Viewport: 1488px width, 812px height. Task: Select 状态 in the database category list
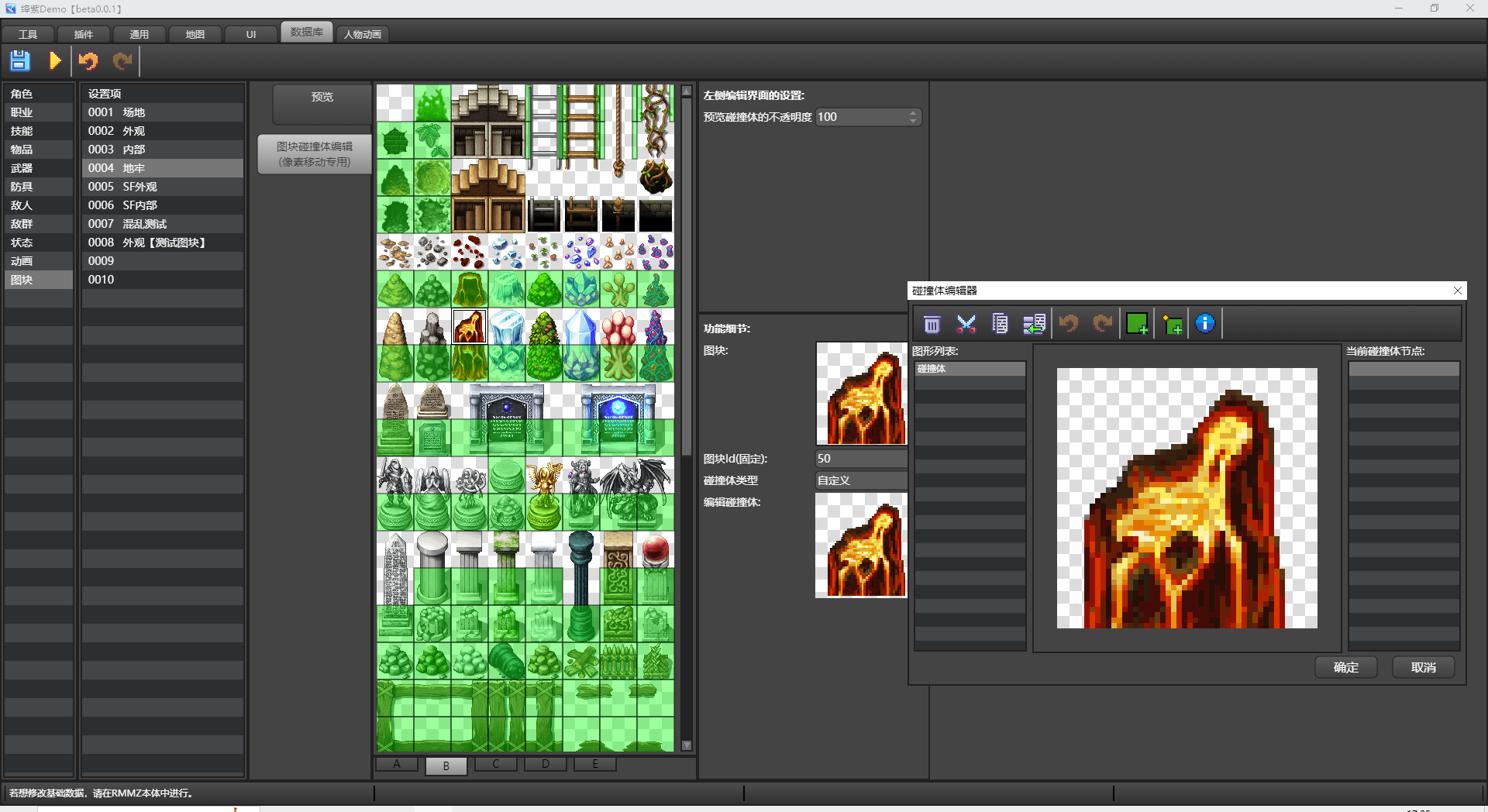(x=39, y=243)
